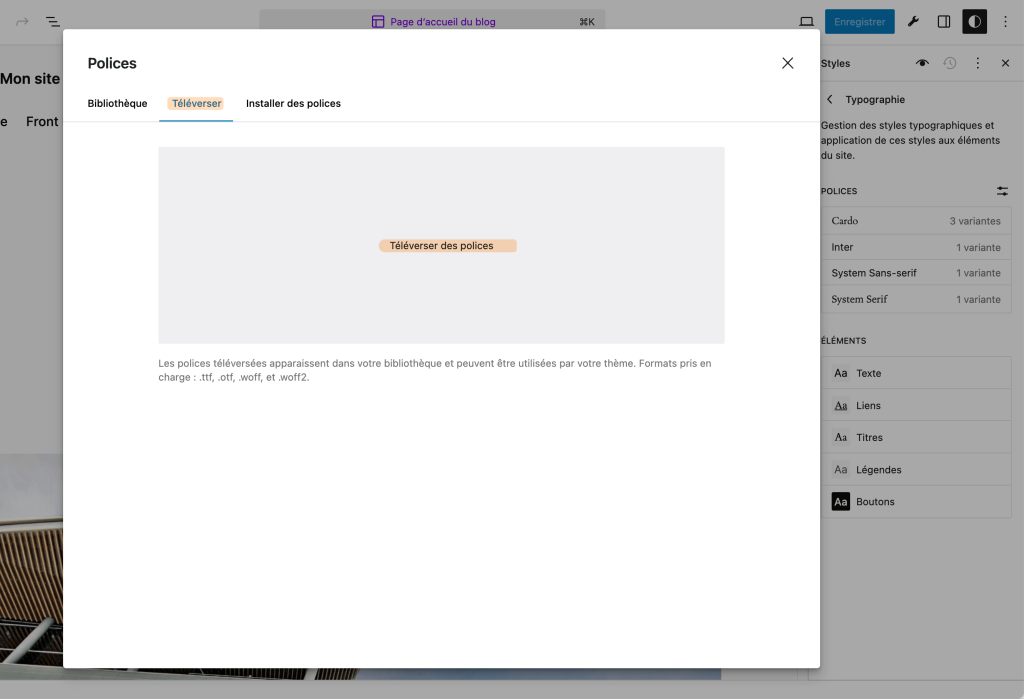Click the Enregistrer button

(x=859, y=22)
